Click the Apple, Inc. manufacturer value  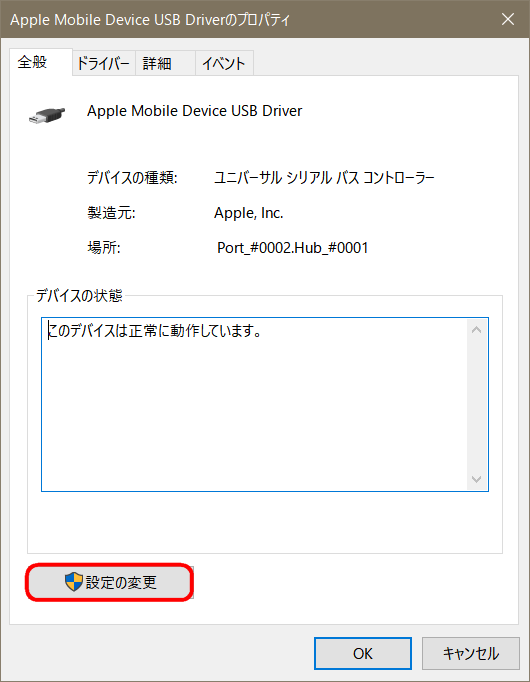[249, 213]
